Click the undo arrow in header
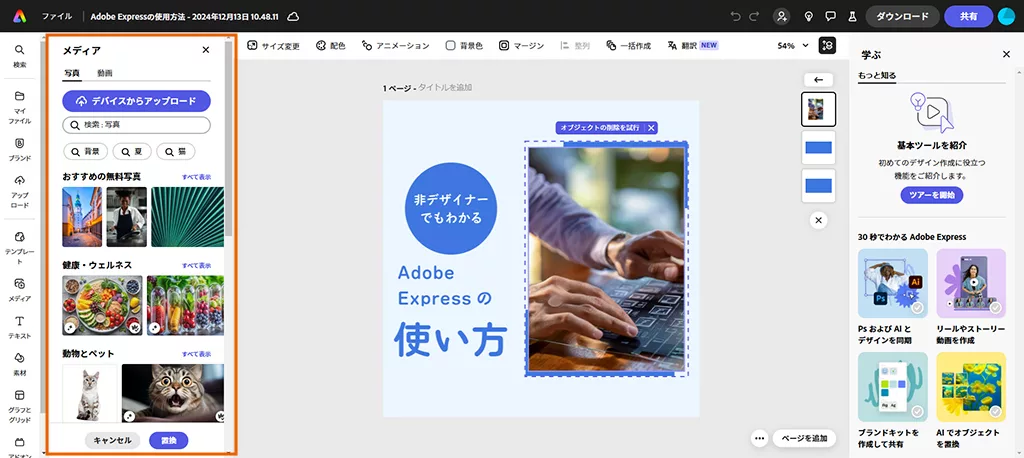The height and width of the screenshot is (458, 1024). 736,16
